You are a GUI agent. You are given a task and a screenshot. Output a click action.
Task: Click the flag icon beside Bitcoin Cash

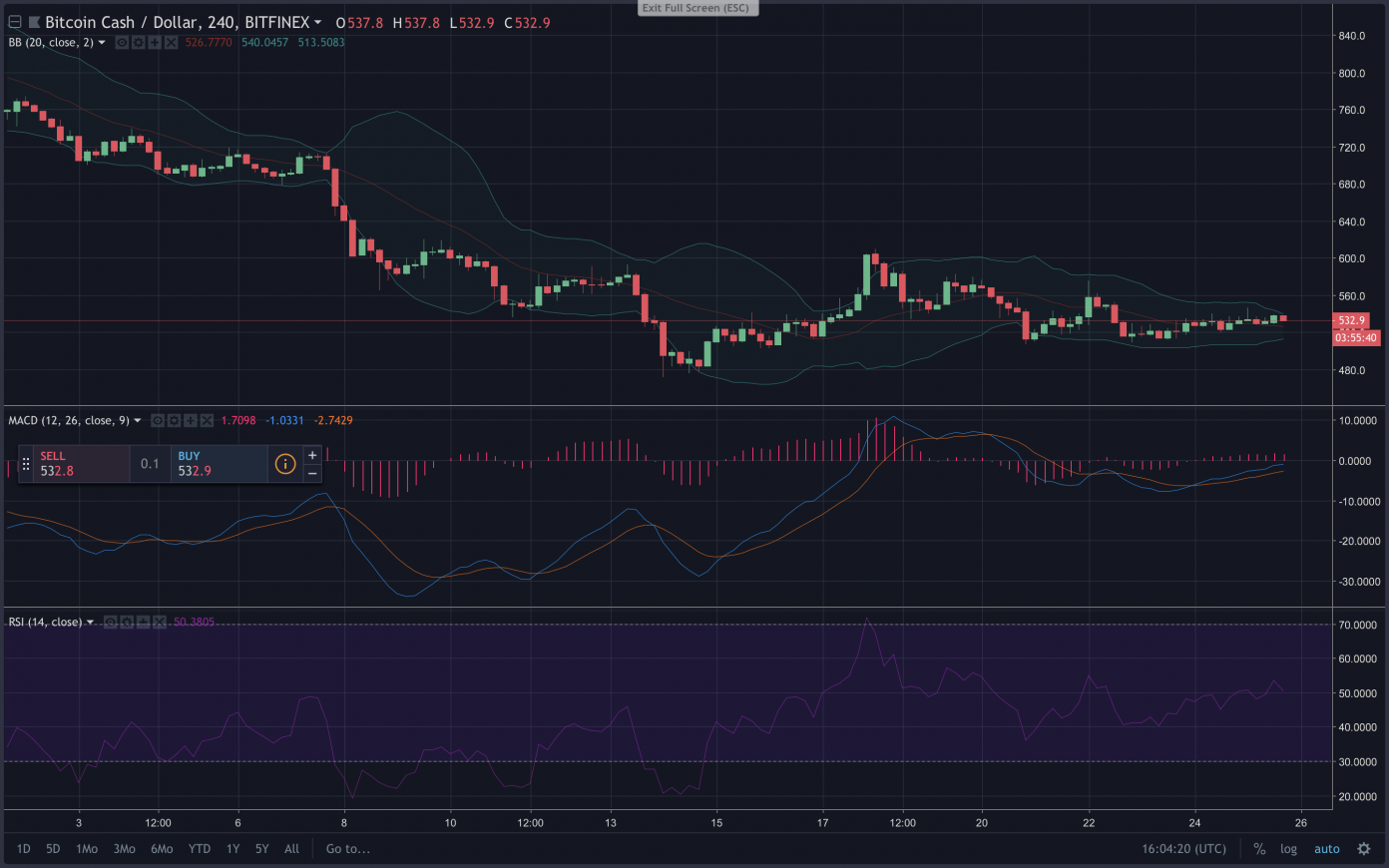(x=35, y=22)
